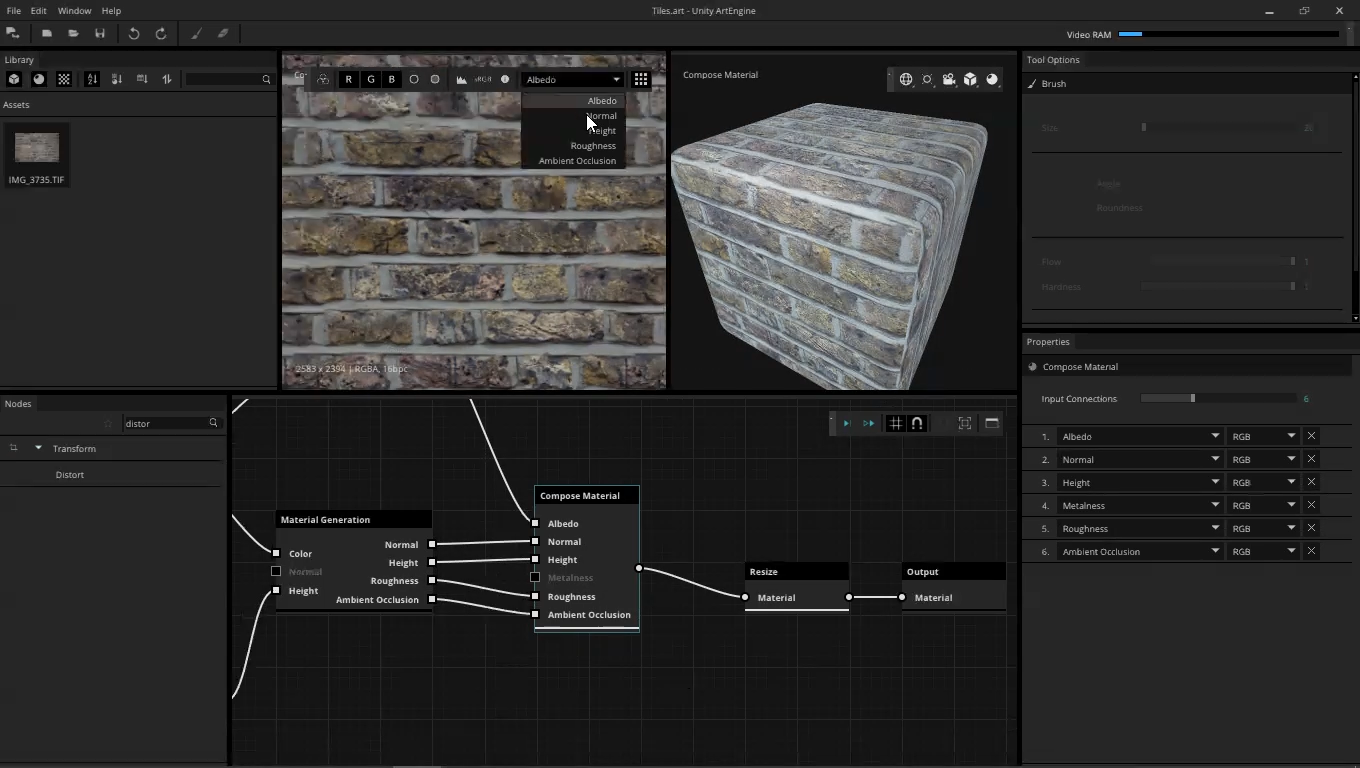
Task: Click the environment globe icon in 3D view
Action: tap(906, 79)
